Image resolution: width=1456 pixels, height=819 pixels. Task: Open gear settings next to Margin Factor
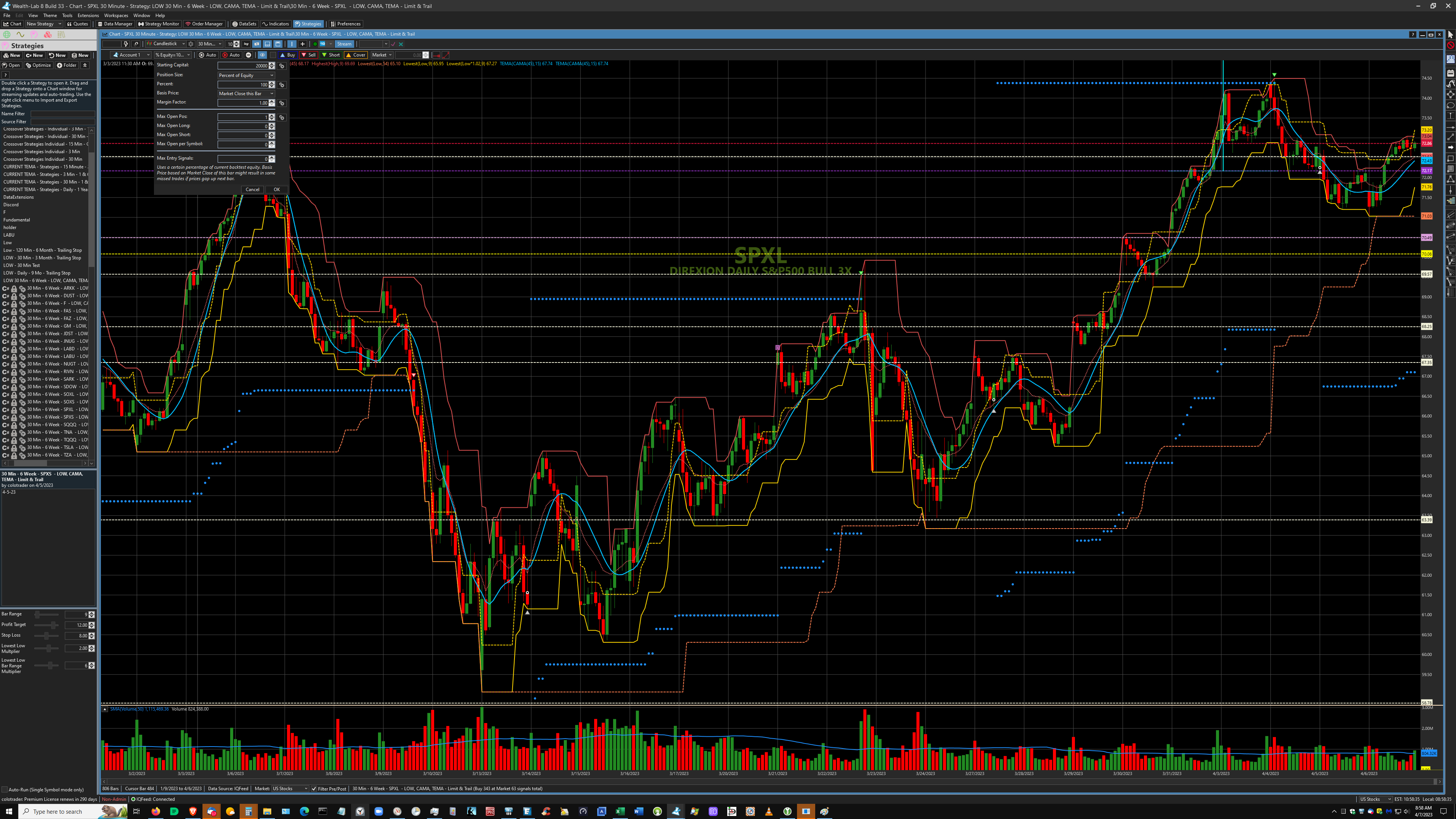pos(281,103)
